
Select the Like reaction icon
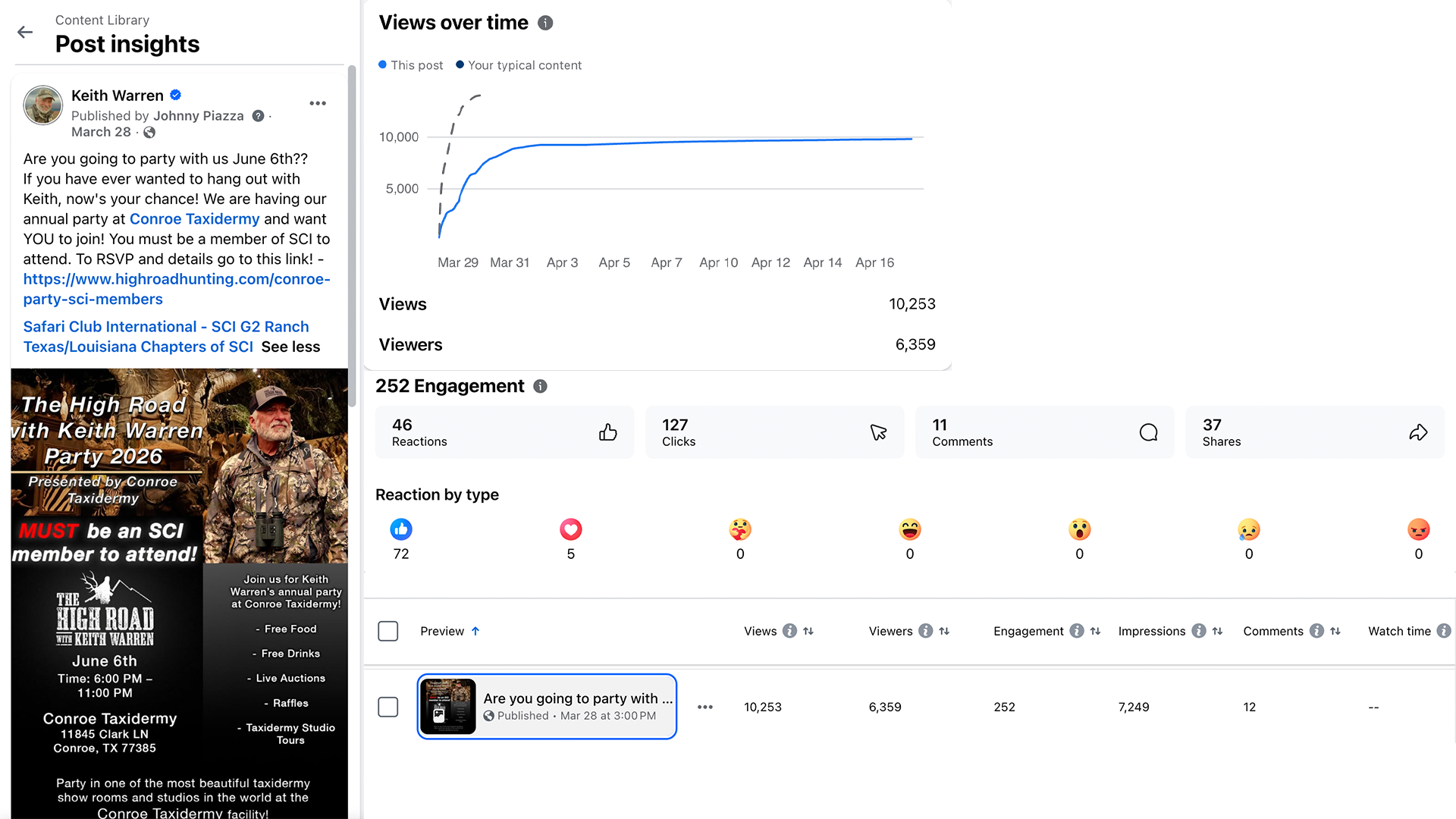click(401, 529)
